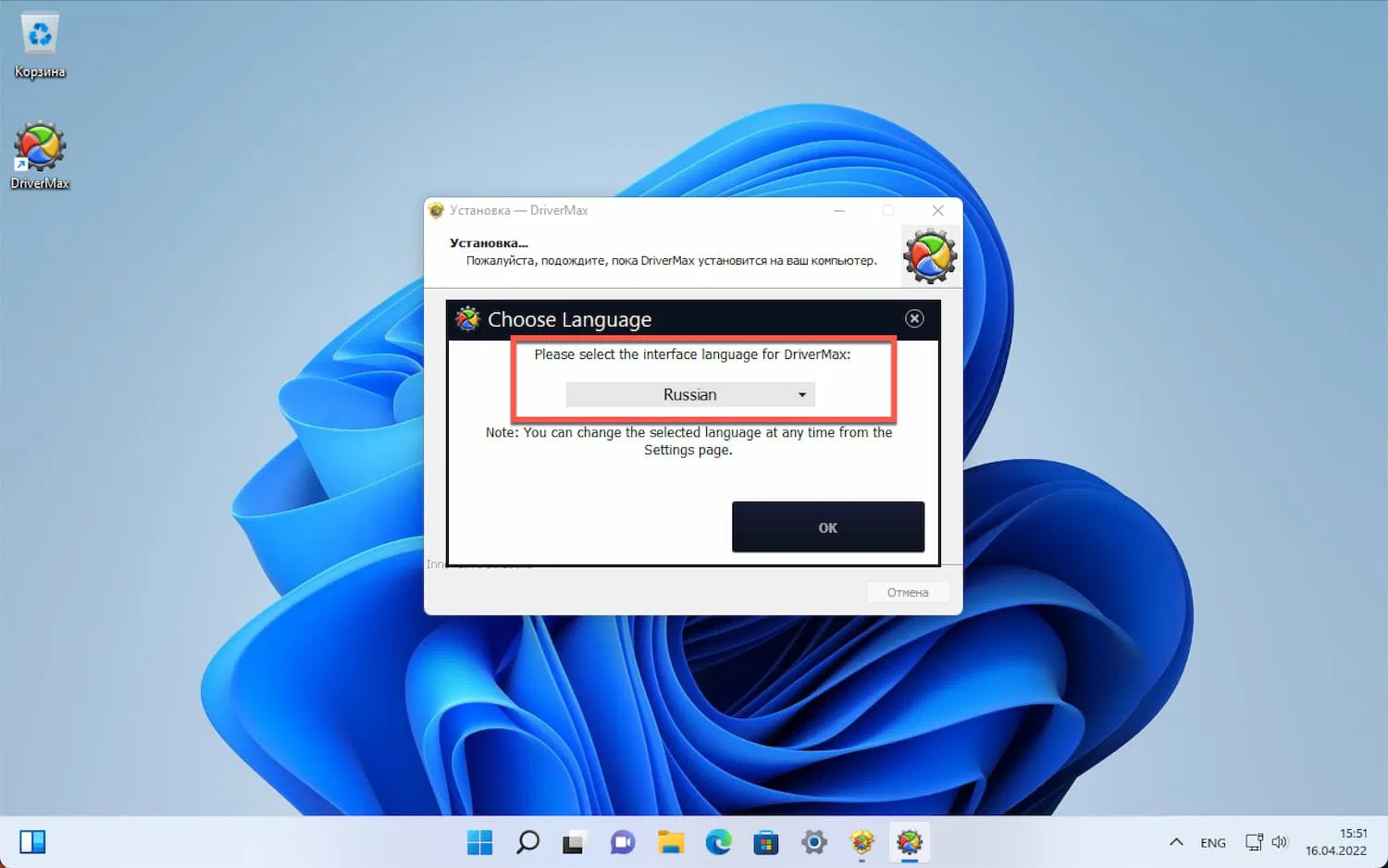The image size is (1388, 868).
Task: Click the 'Note: You can change' text
Action: (x=688, y=440)
